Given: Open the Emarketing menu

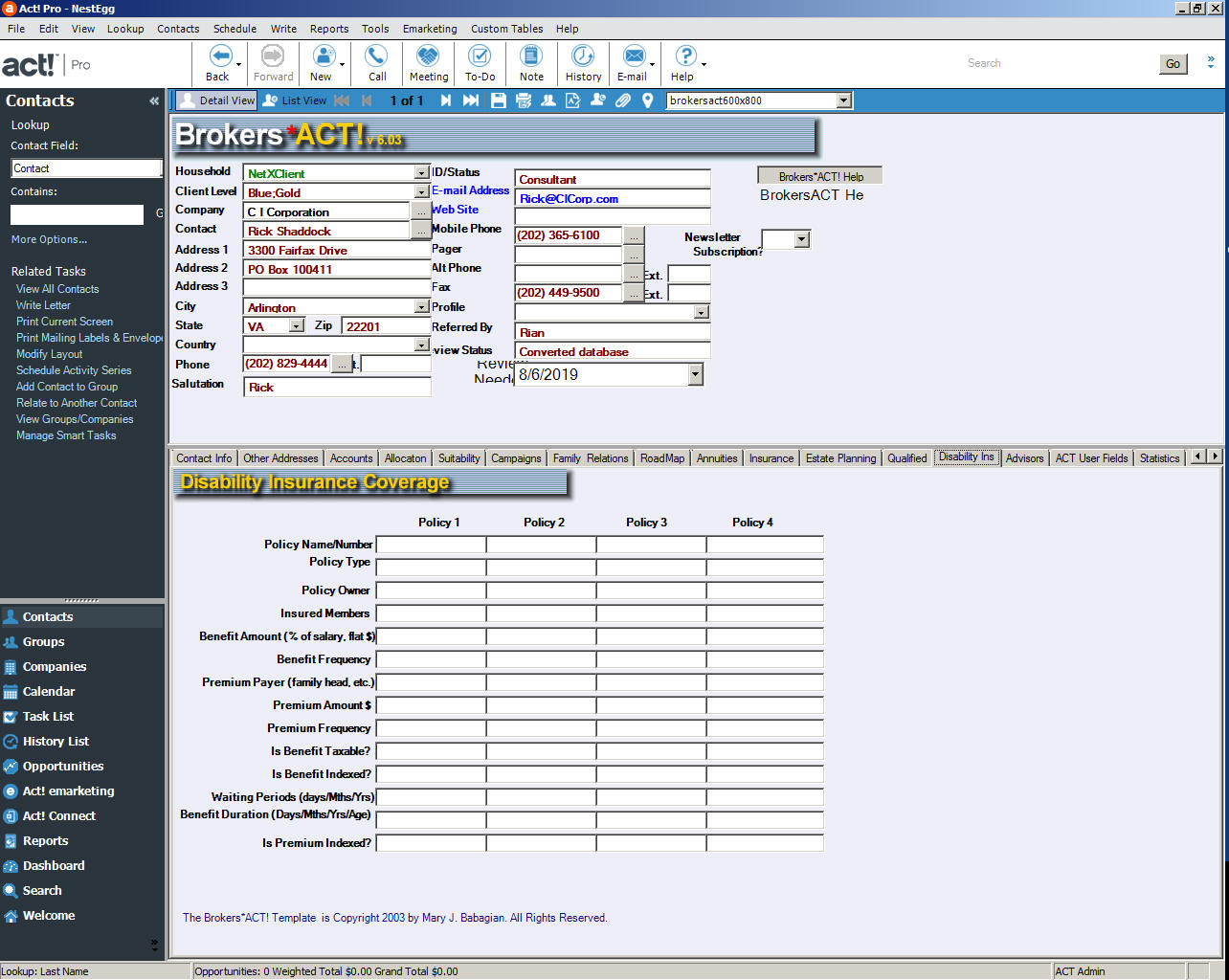Looking at the screenshot, I should tap(430, 29).
